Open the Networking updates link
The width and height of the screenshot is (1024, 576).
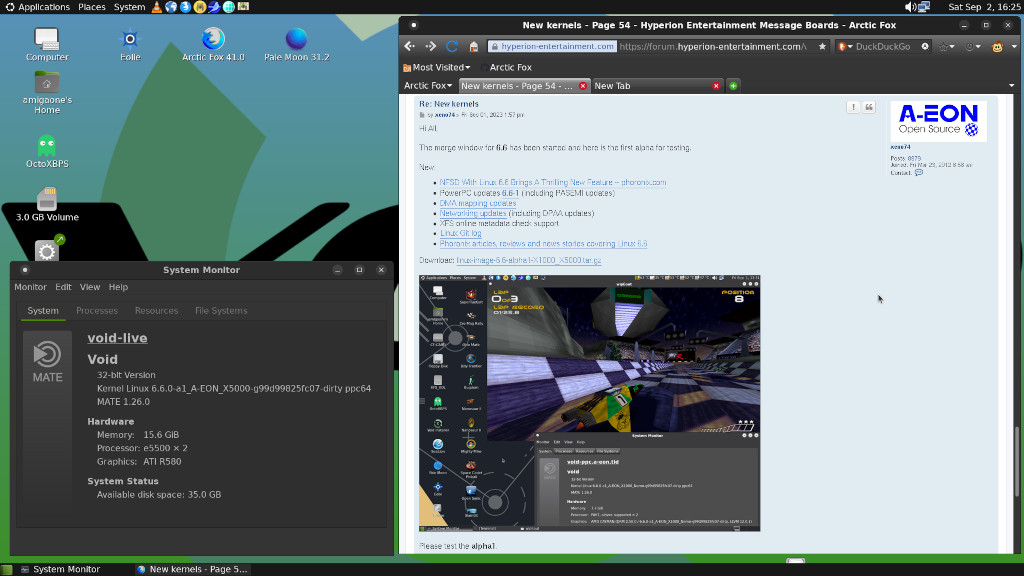pos(473,214)
